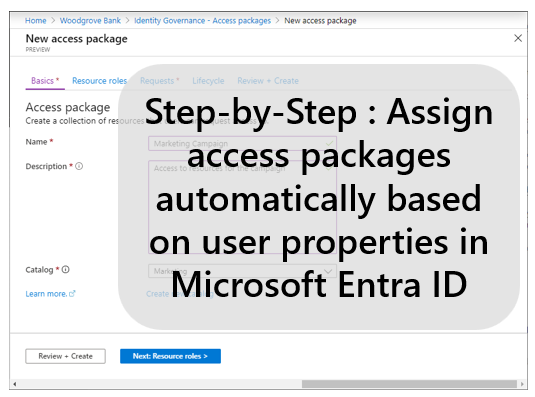Image resolution: width=535 pixels, height=397 pixels.
Task: Open the Catalog dropdown
Action: [x=242, y=271]
